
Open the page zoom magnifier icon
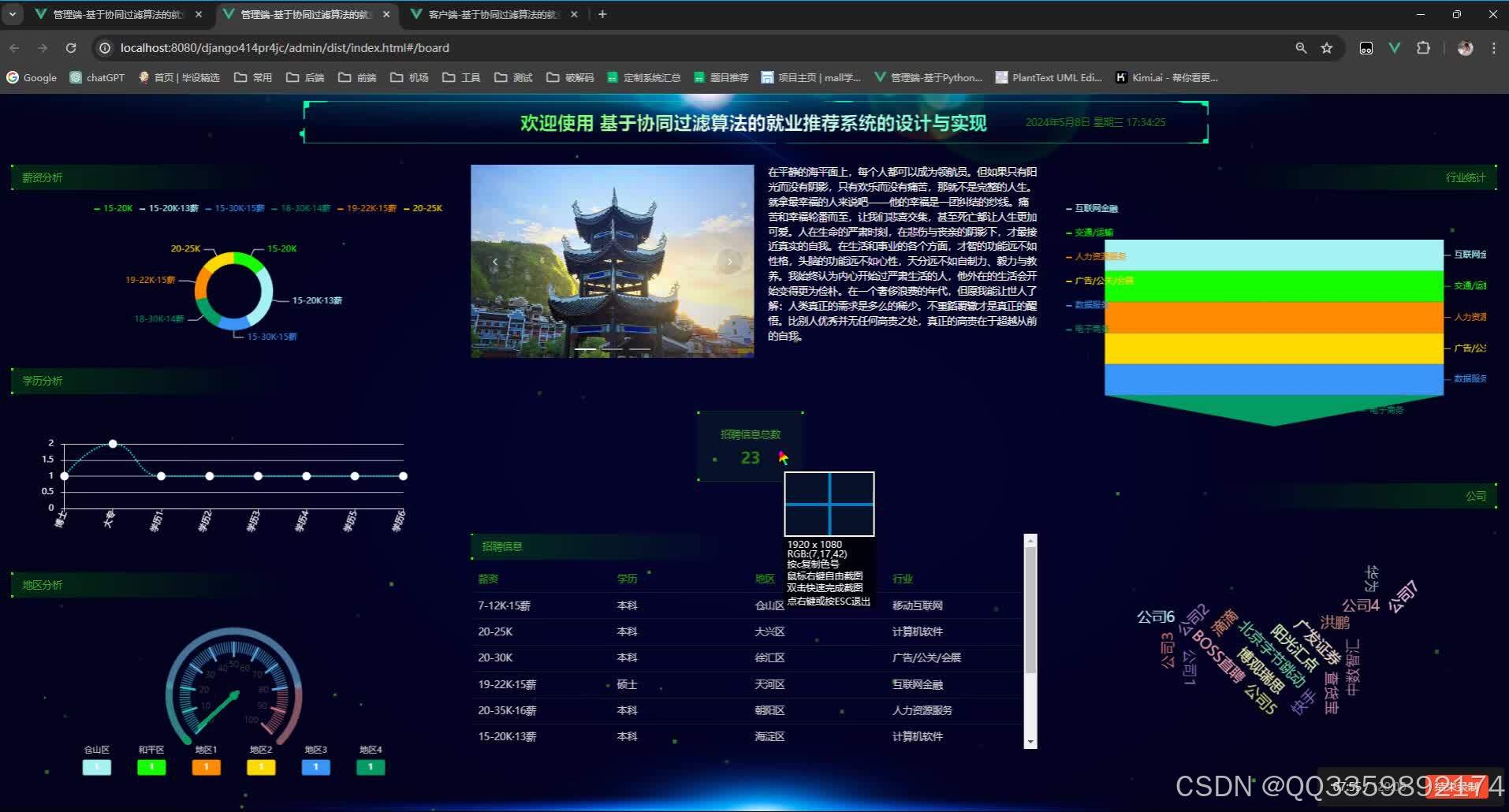click(x=1301, y=48)
